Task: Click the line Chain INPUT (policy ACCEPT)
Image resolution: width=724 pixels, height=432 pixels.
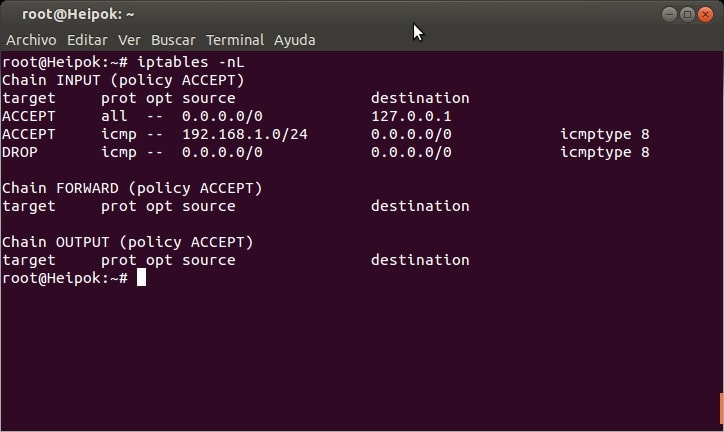Action: 123,80
